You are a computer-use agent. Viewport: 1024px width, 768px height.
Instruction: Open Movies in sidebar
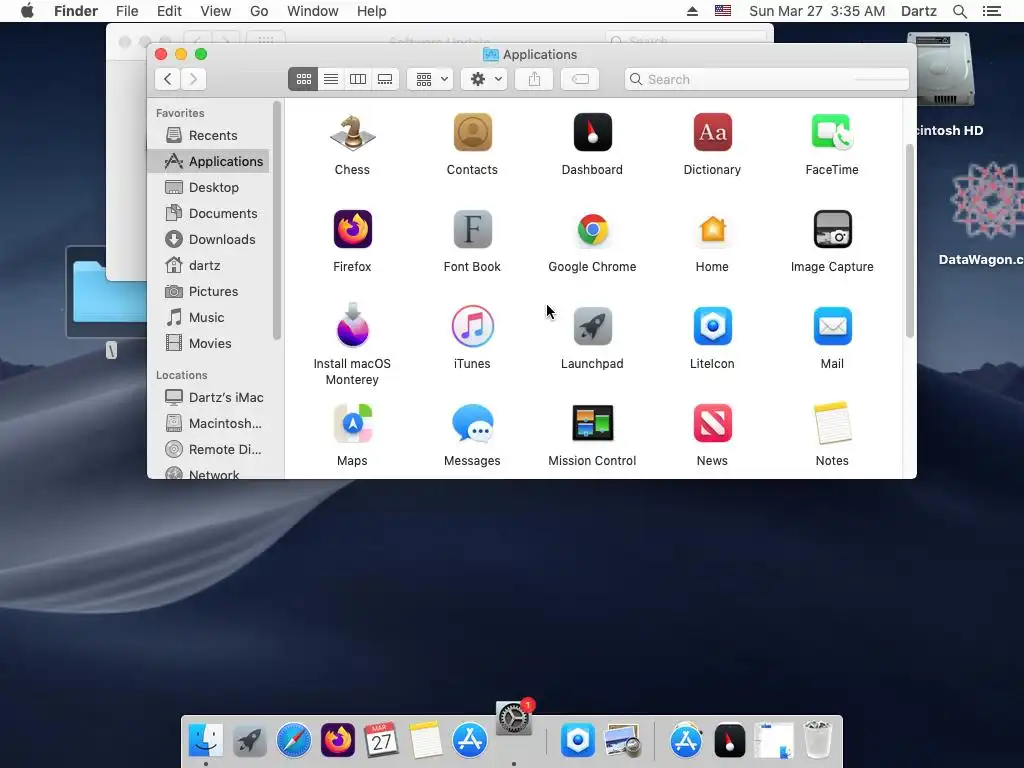(209, 344)
